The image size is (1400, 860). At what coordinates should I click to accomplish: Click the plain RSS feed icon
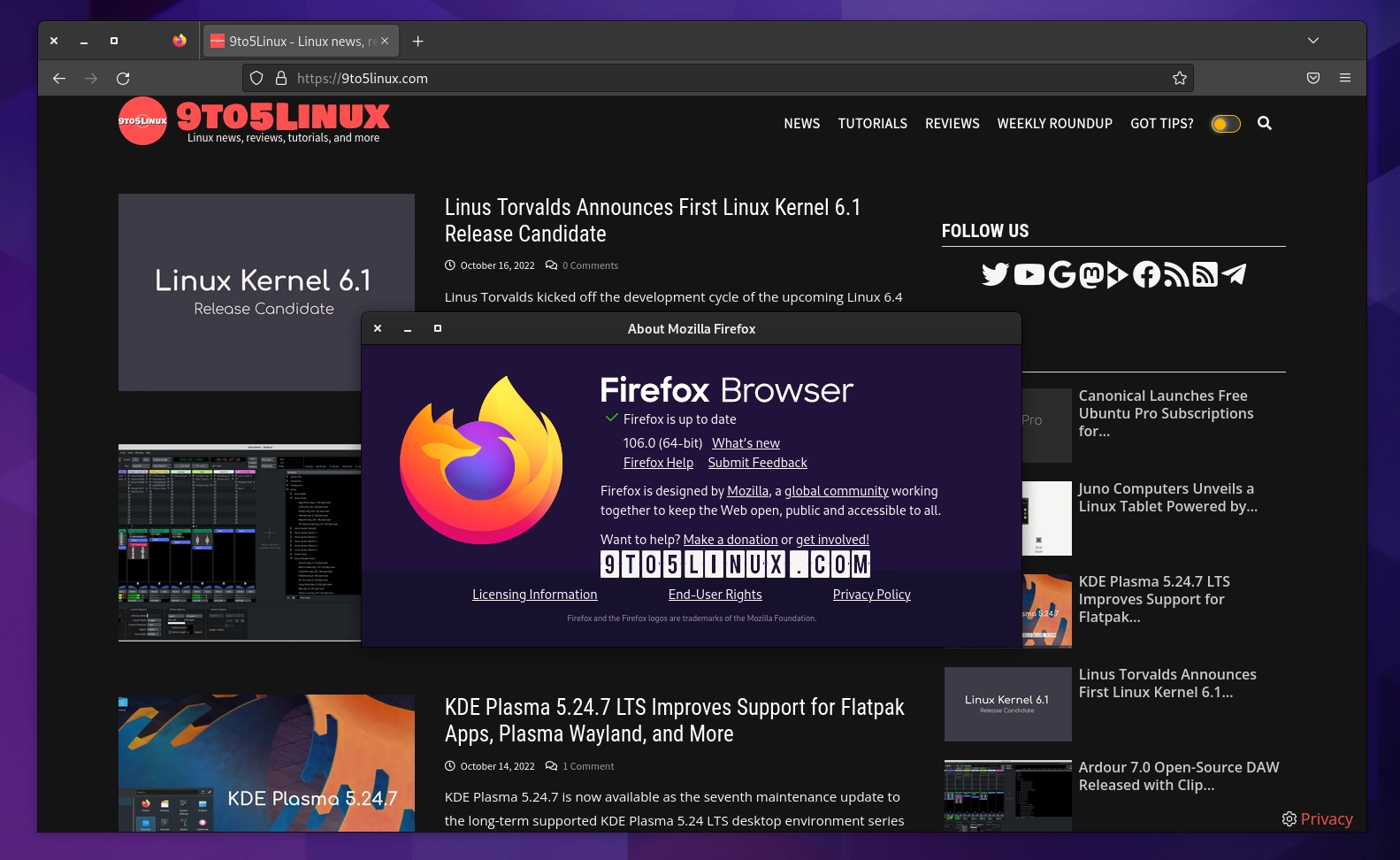click(1175, 274)
